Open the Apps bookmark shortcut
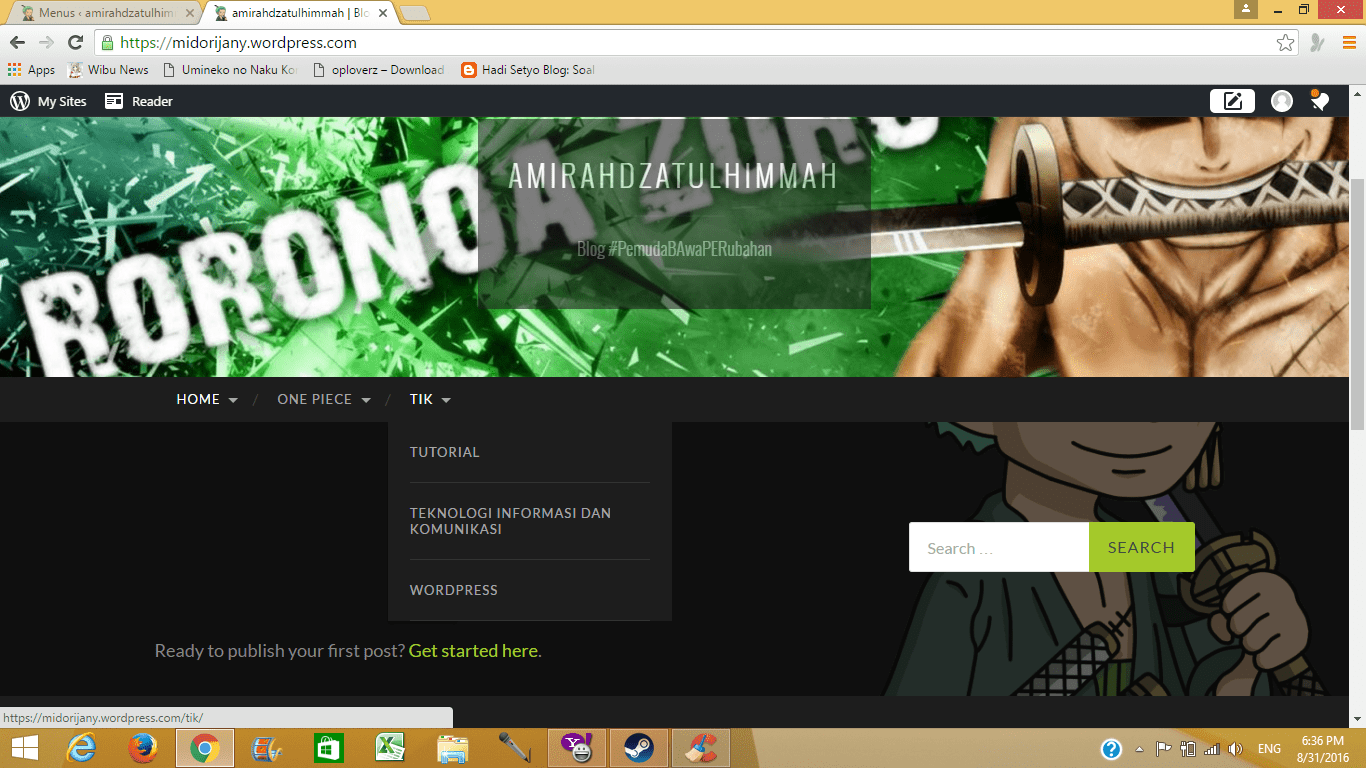1366x768 pixels. coord(31,70)
